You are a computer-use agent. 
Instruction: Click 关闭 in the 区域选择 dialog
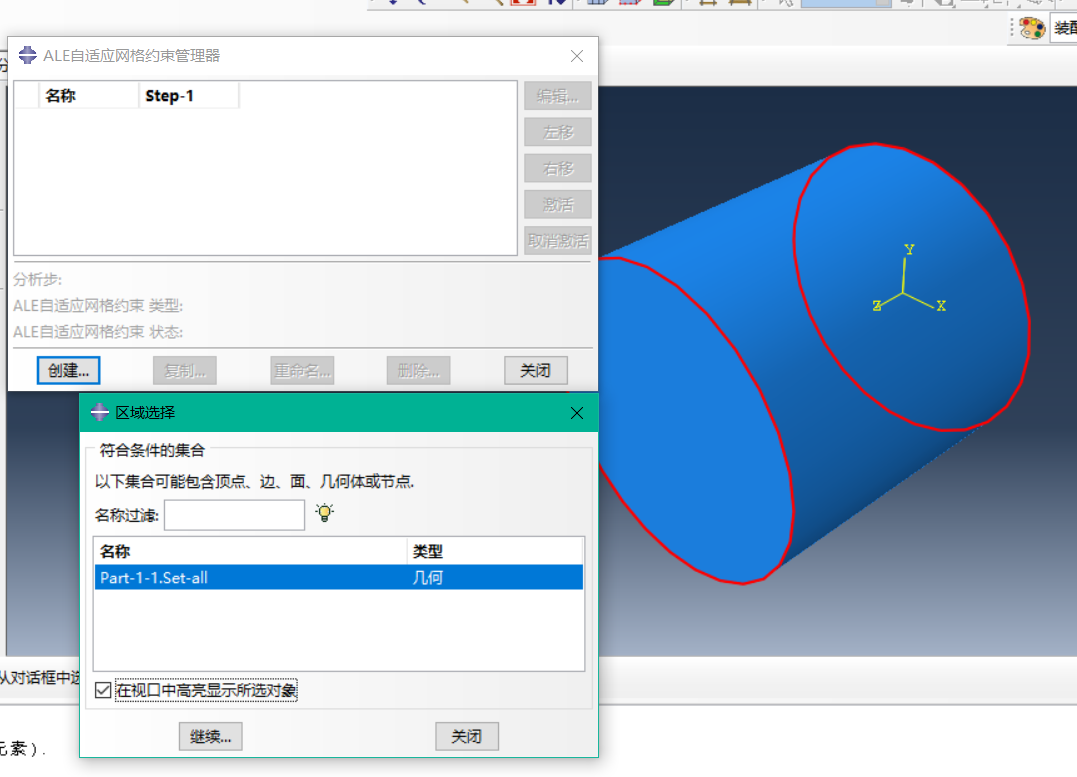click(x=466, y=736)
